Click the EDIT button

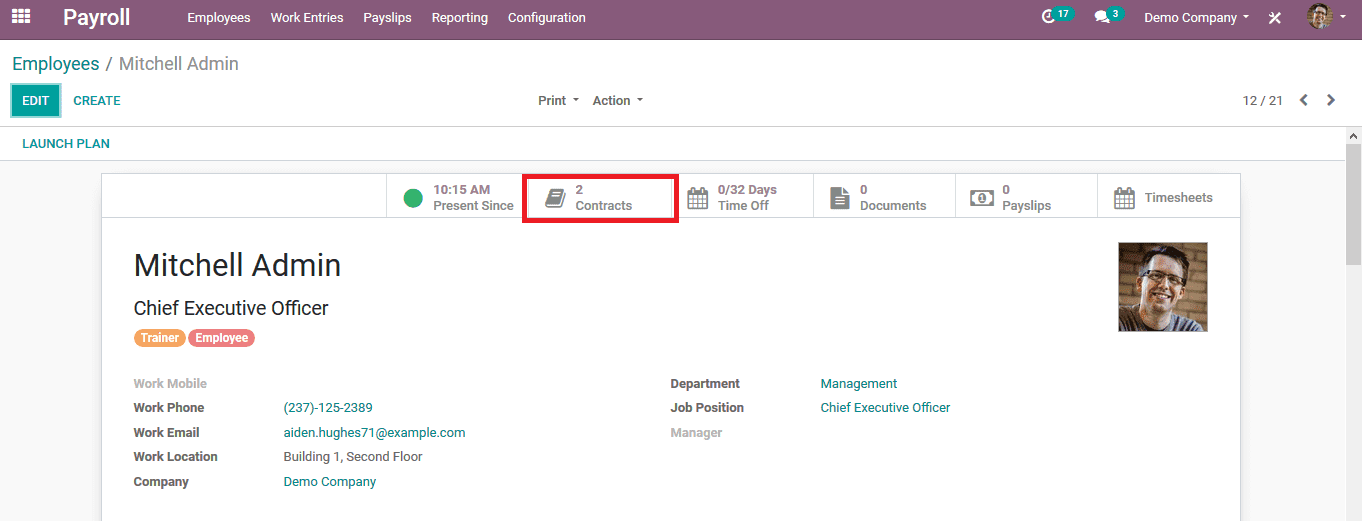click(36, 100)
